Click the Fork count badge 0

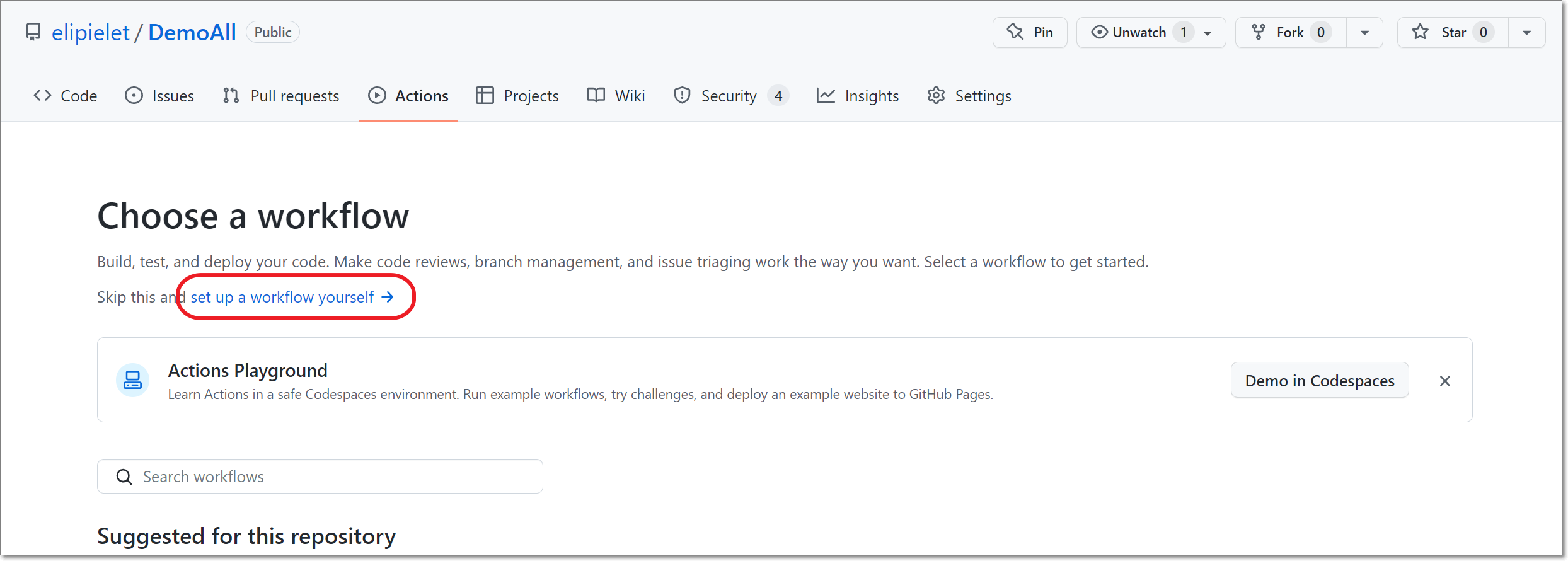point(1321,32)
